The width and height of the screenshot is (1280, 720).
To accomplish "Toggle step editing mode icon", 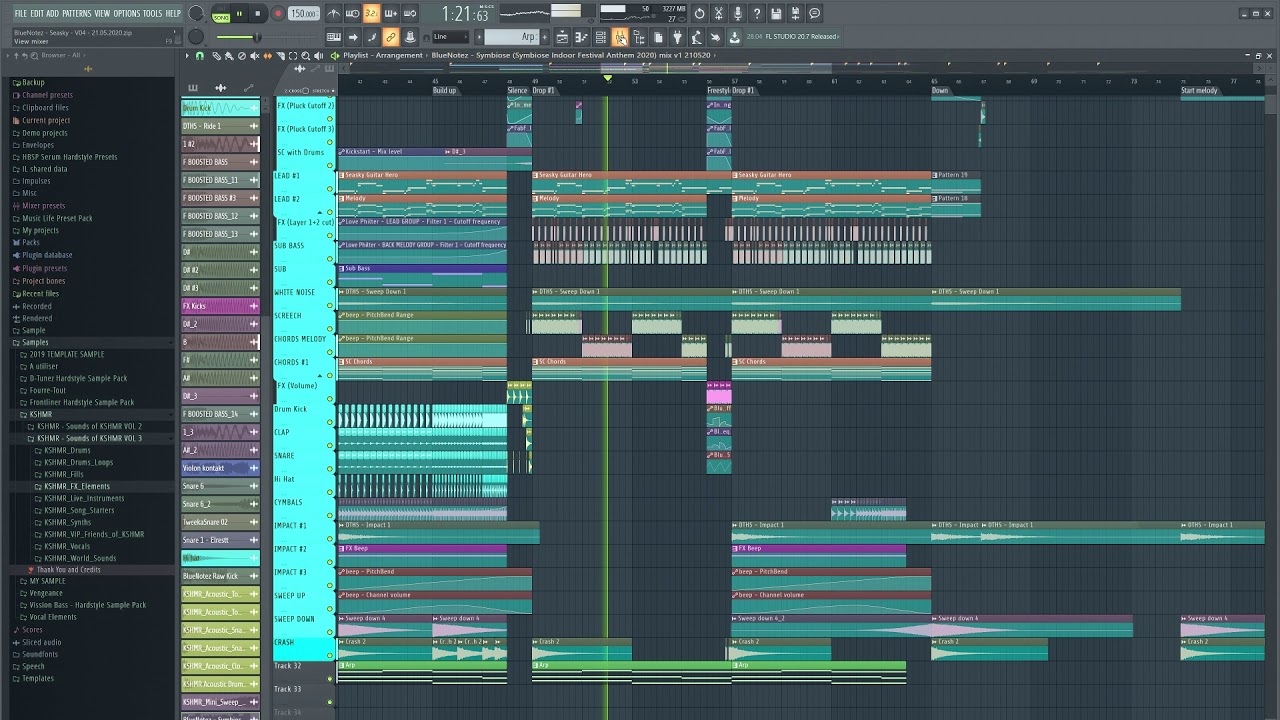I will point(371,37).
